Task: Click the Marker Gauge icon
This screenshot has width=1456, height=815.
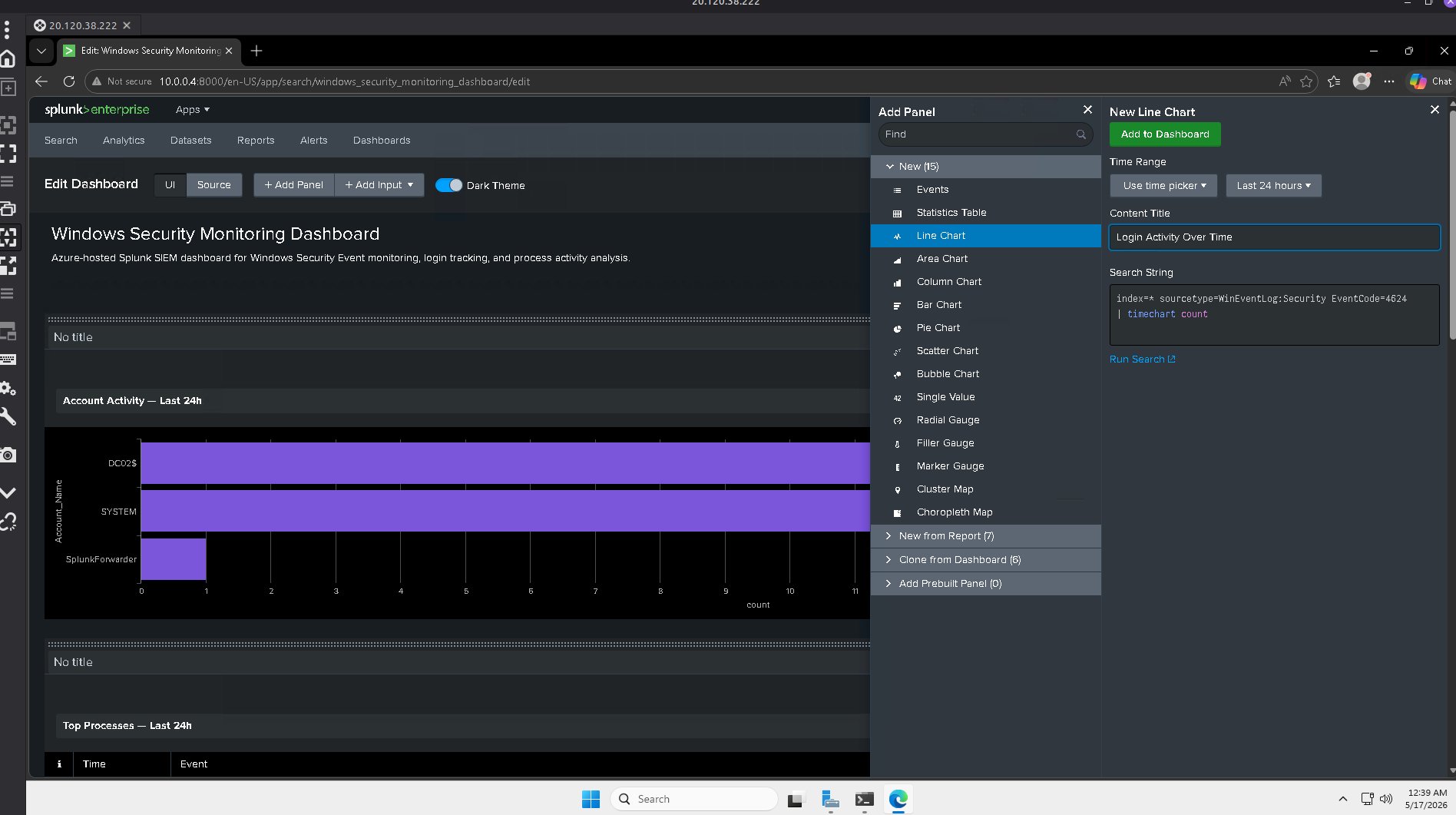Action: point(897,467)
